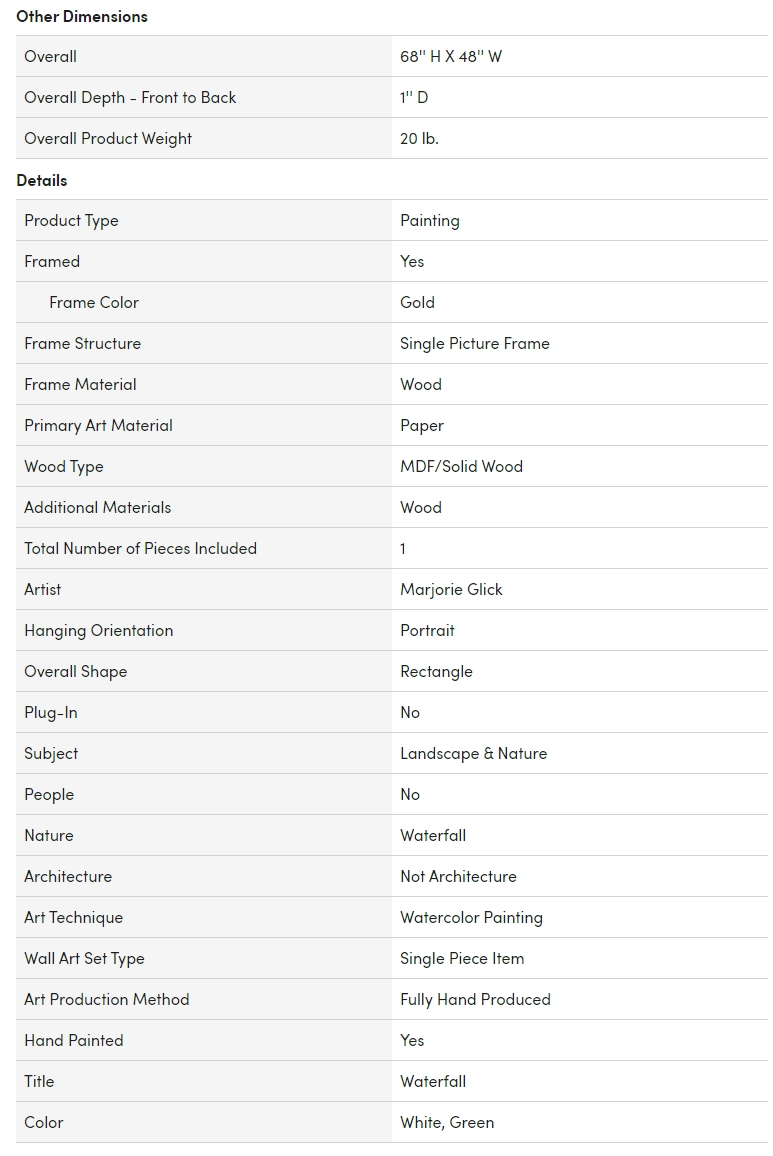
Task: Click the Watercolor Painting technique value
Action: point(471,918)
